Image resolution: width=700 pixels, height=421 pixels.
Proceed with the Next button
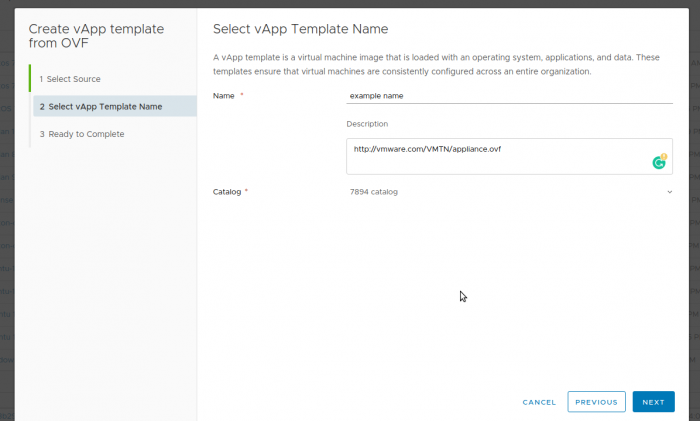click(x=654, y=402)
